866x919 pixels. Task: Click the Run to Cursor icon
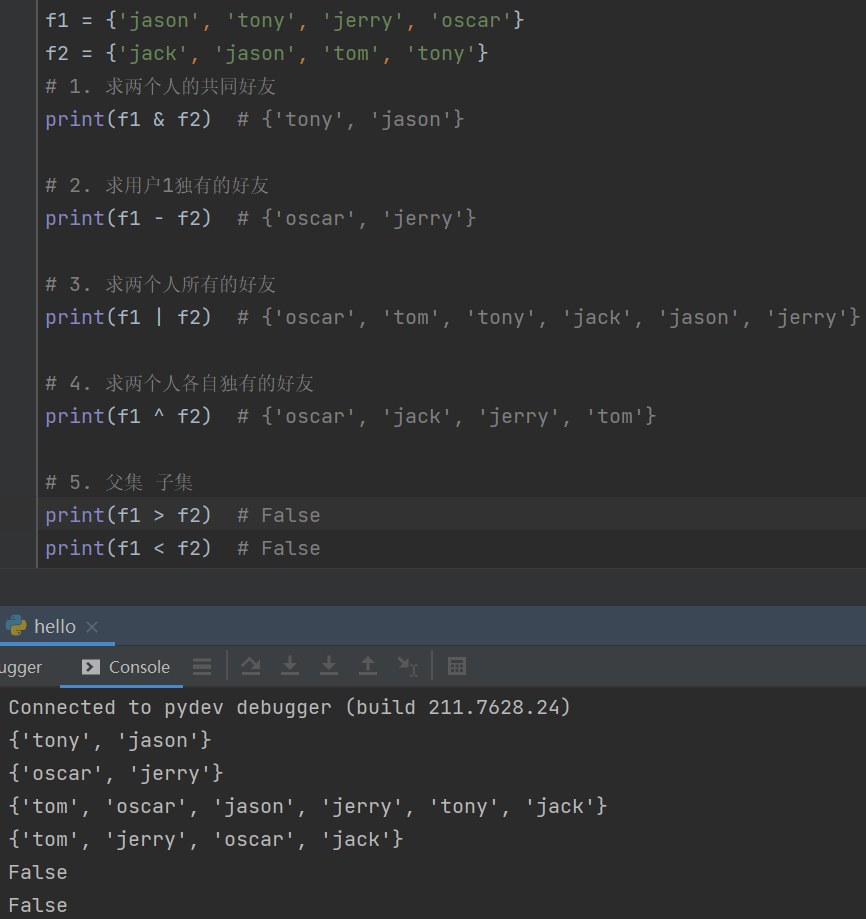[x=407, y=666]
